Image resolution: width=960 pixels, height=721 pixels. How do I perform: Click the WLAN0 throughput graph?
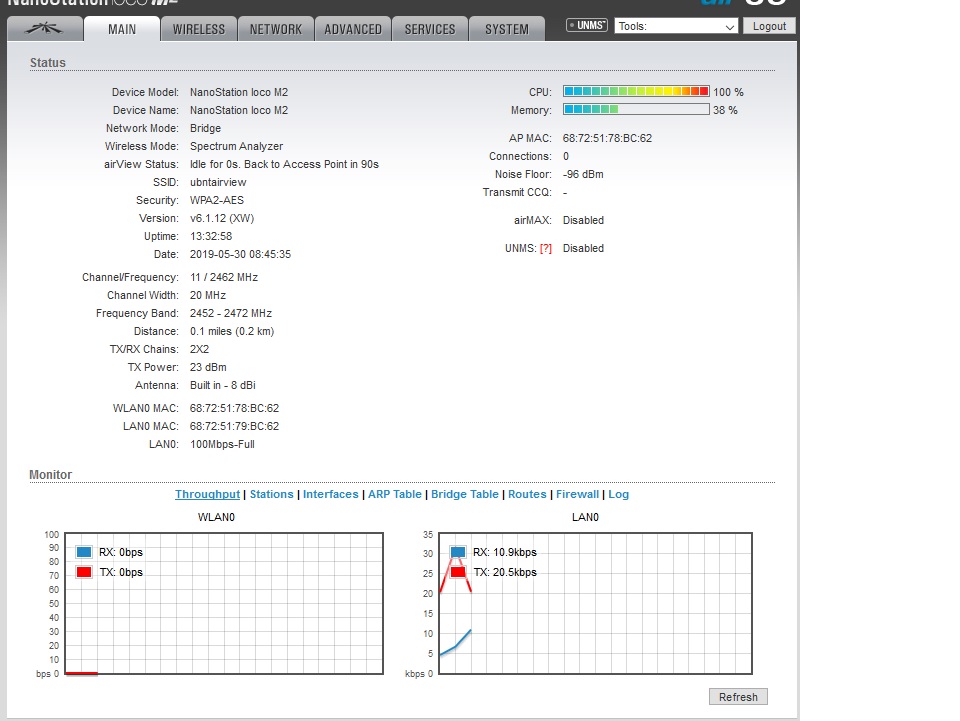click(224, 603)
